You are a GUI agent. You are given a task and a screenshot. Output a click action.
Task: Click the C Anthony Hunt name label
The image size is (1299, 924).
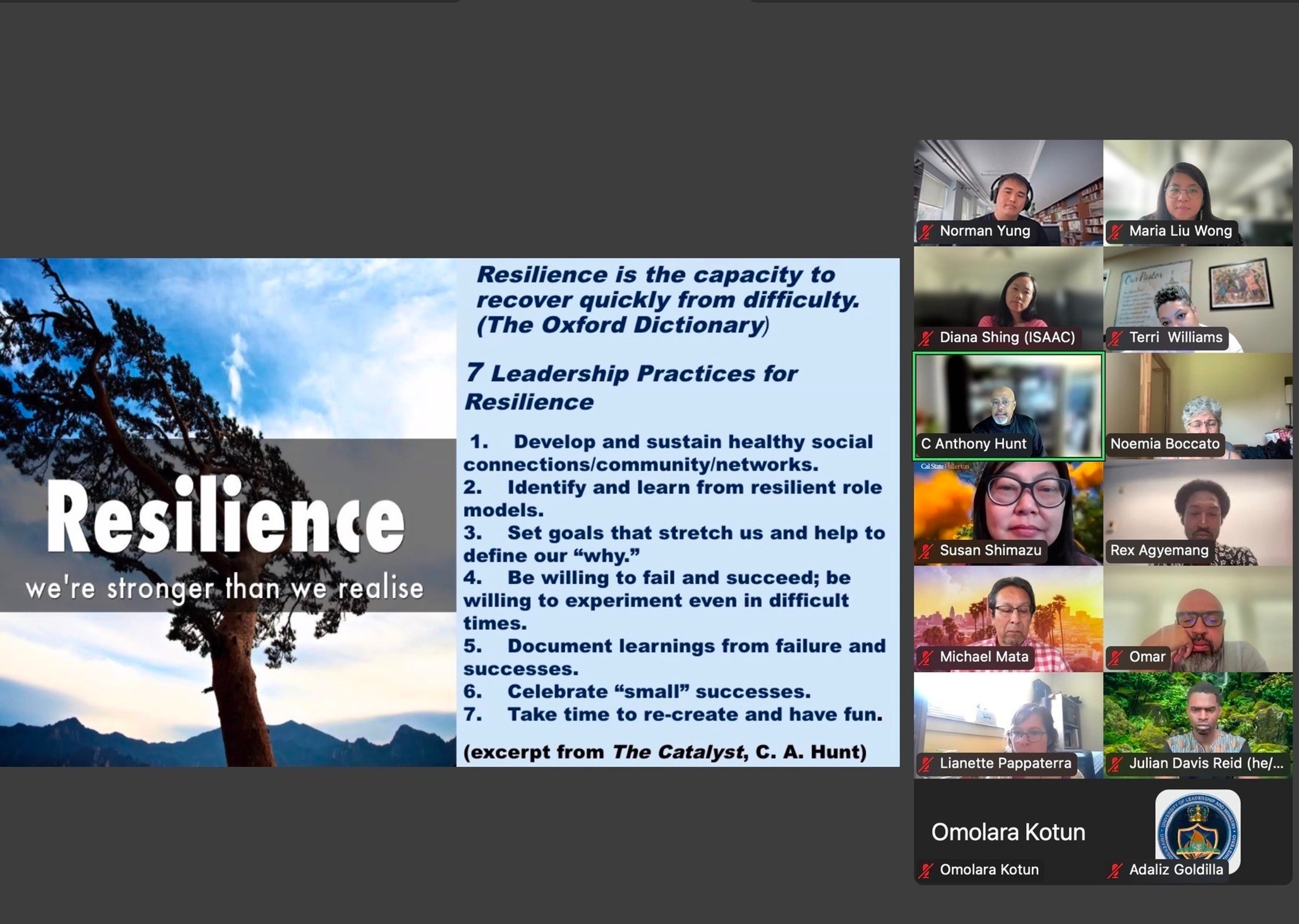[973, 444]
